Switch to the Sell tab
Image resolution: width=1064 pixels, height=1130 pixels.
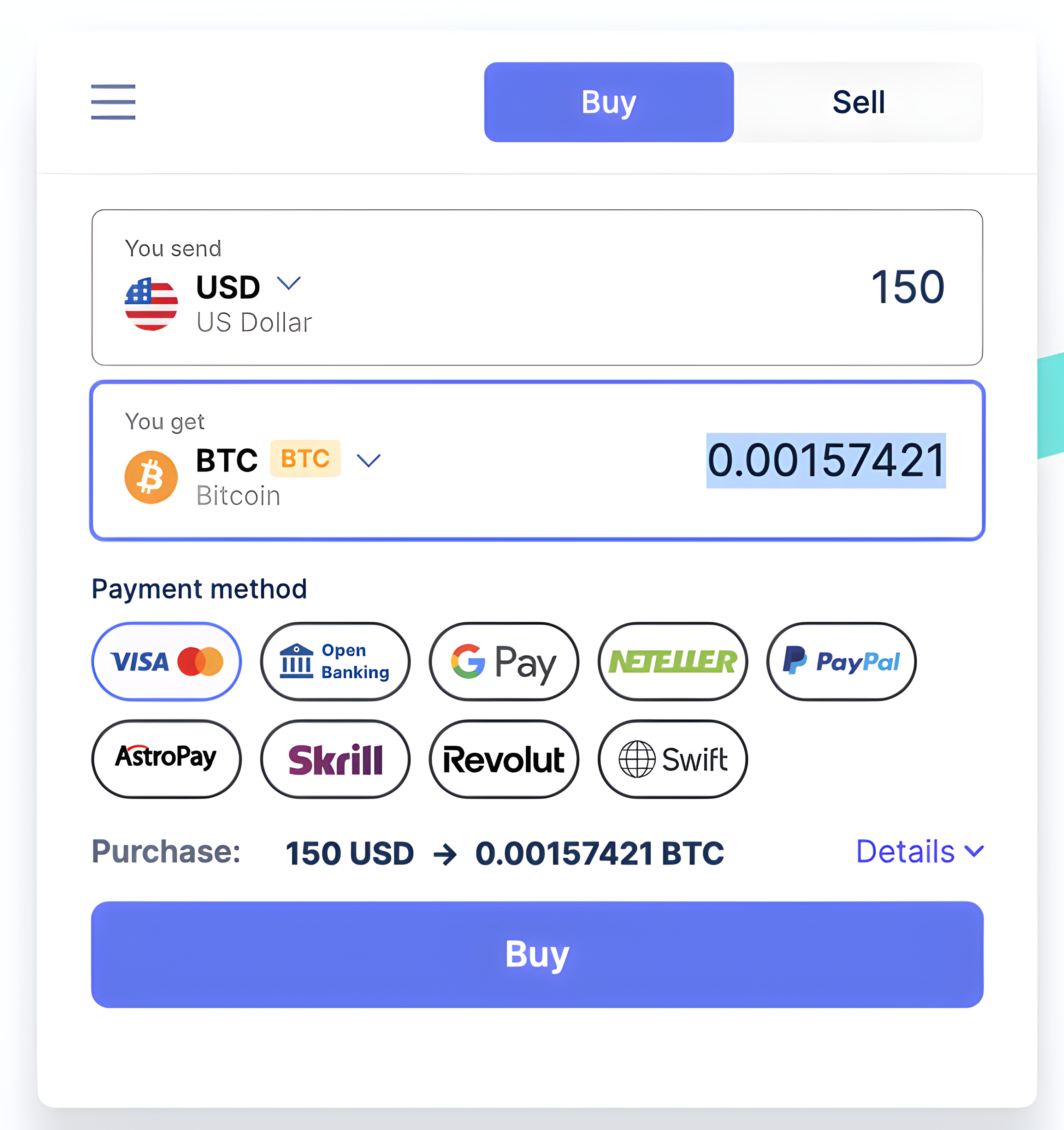(858, 102)
